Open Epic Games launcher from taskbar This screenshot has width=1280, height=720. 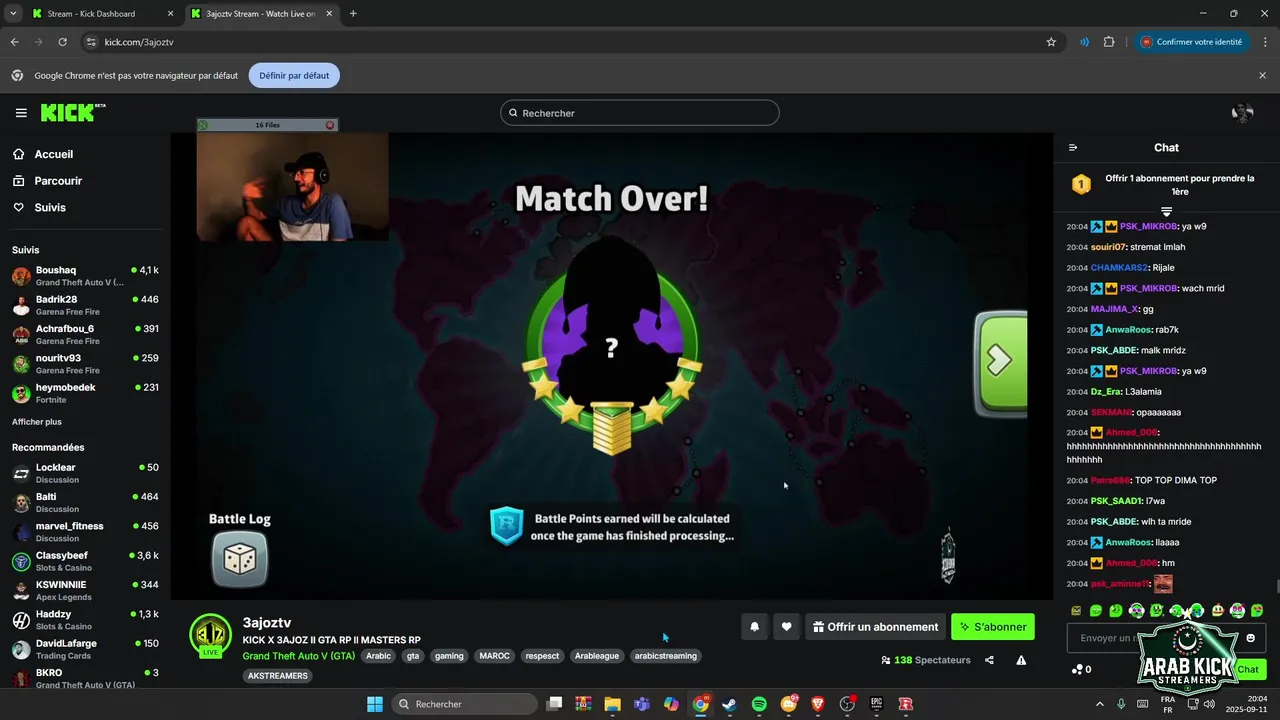pos(876,704)
